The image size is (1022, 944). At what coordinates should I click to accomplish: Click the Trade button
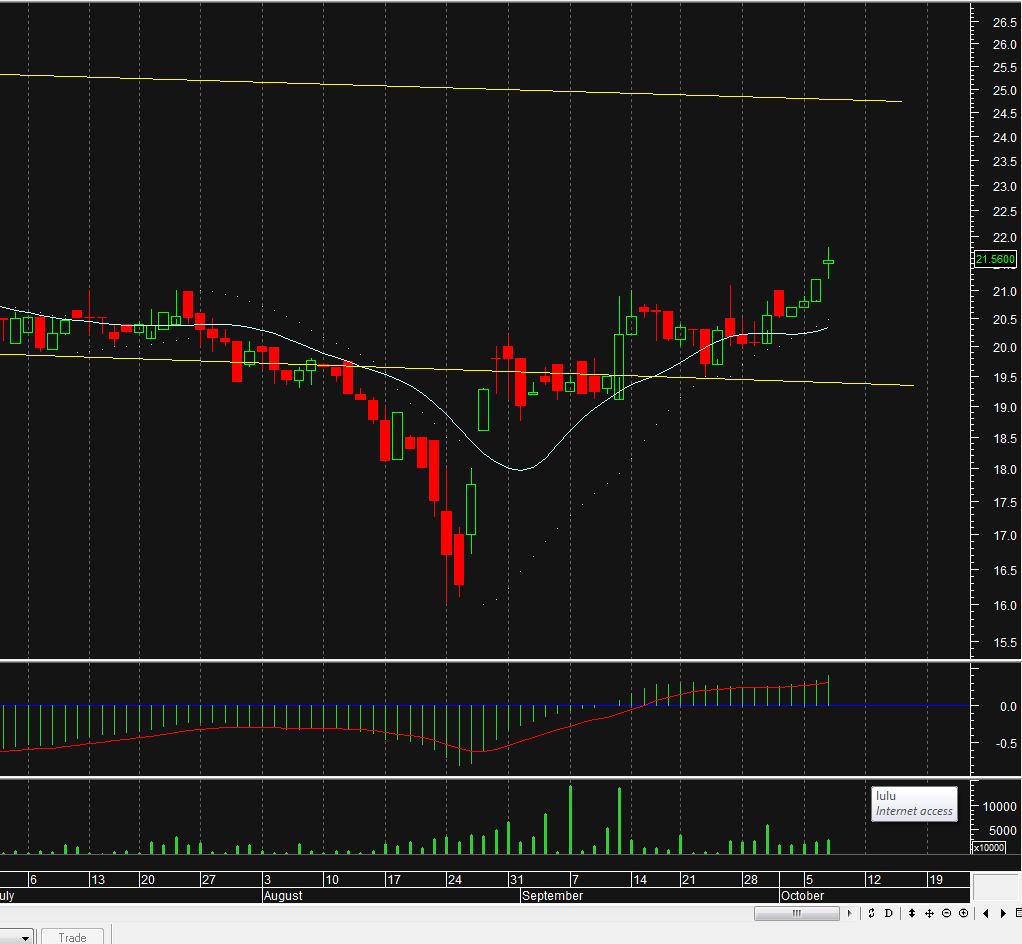[72, 937]
